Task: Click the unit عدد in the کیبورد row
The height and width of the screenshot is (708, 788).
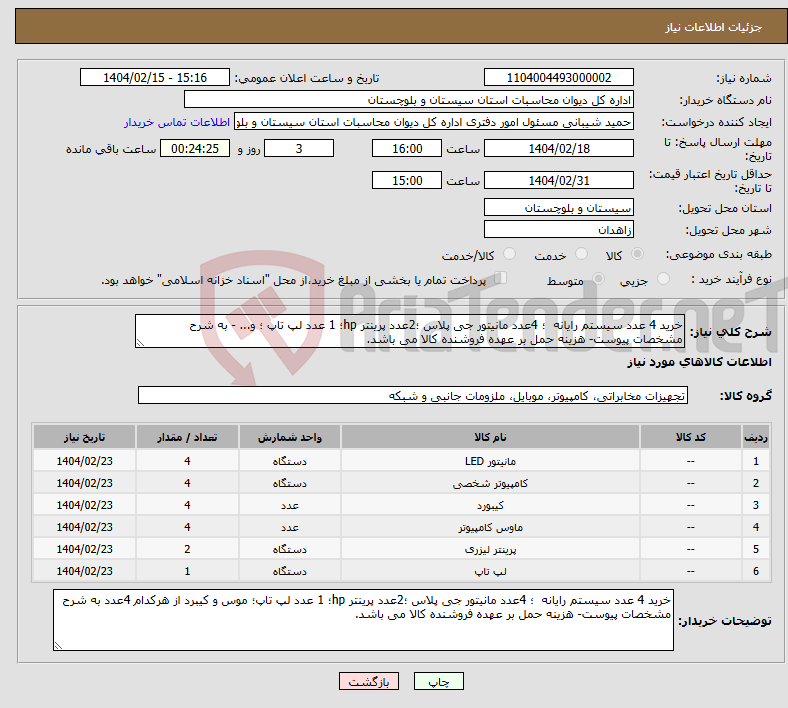Action: (x=290, y=505)
